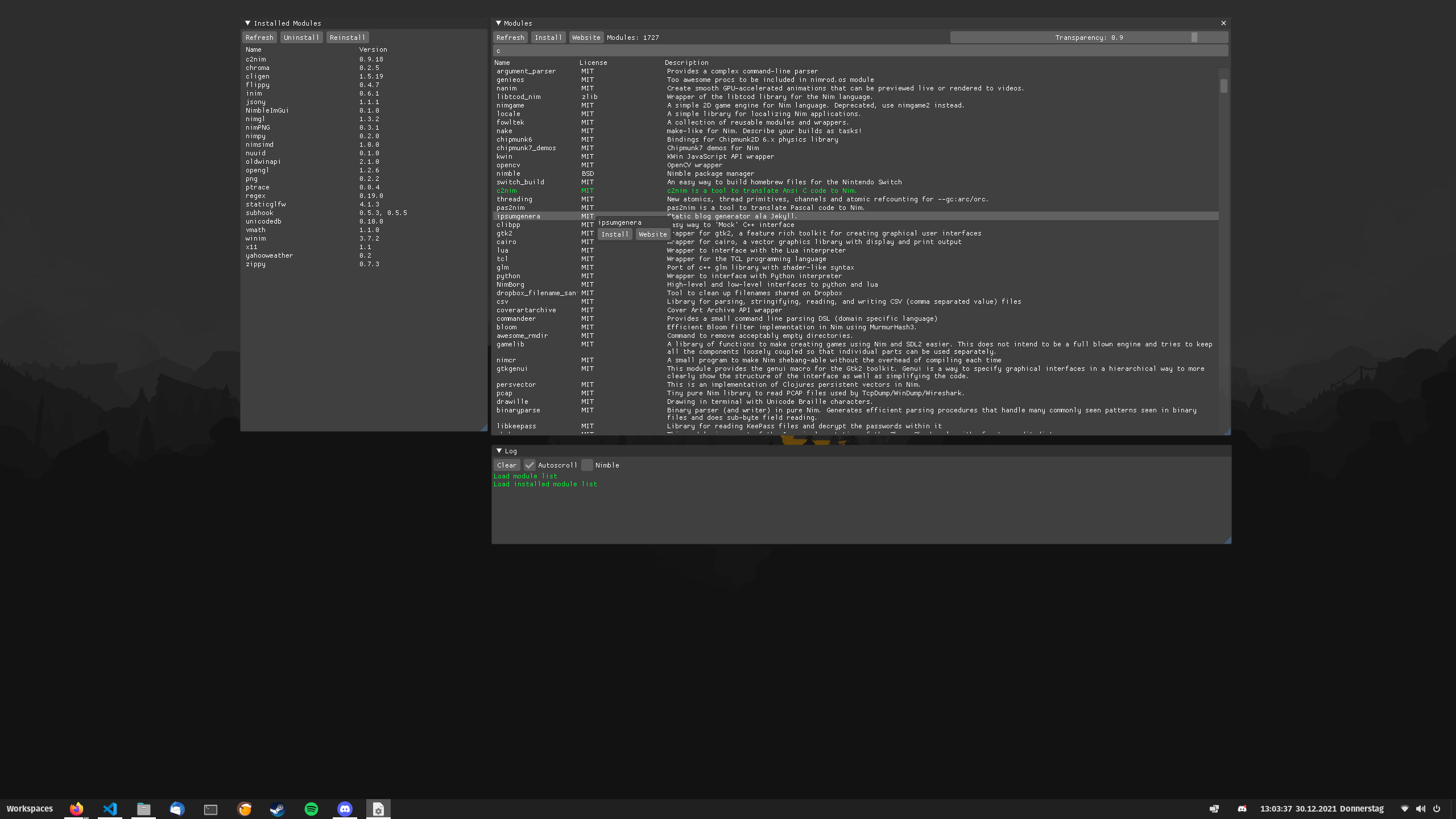The height and width of the screenshot is (819, 1456).
Task: Open Visual Studio Code from taskbar
Action: point(110,809)
